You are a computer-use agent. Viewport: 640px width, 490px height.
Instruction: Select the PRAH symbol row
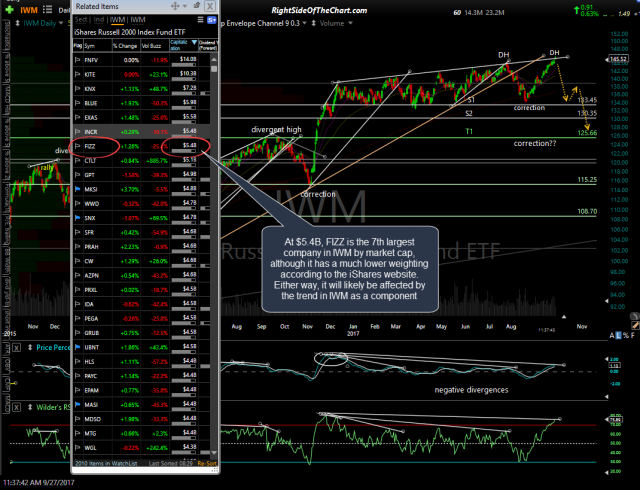coord(142,247)
